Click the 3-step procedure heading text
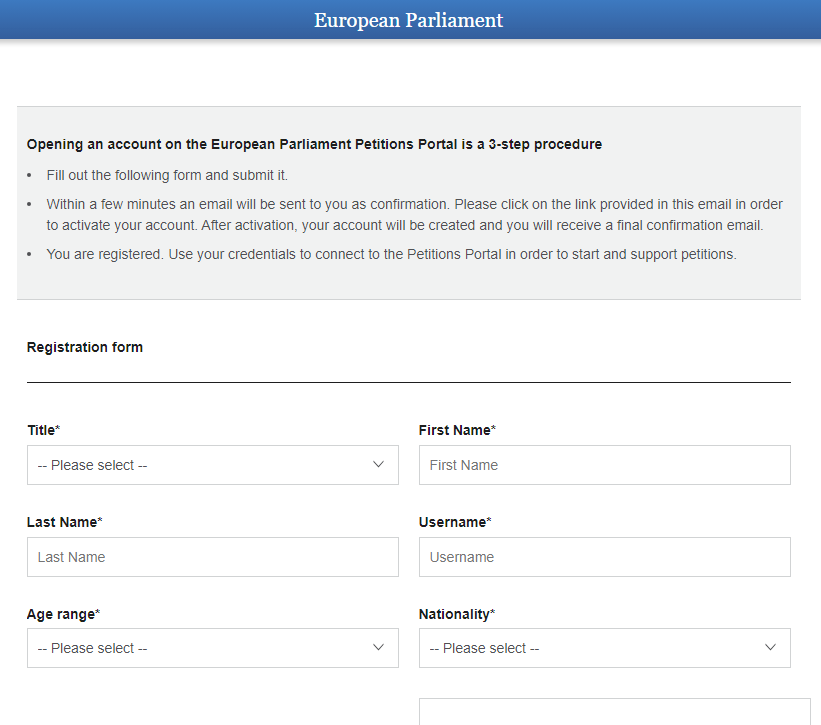Image resolution: width=821 pixels, height=725 pixels. pos(314,144)
